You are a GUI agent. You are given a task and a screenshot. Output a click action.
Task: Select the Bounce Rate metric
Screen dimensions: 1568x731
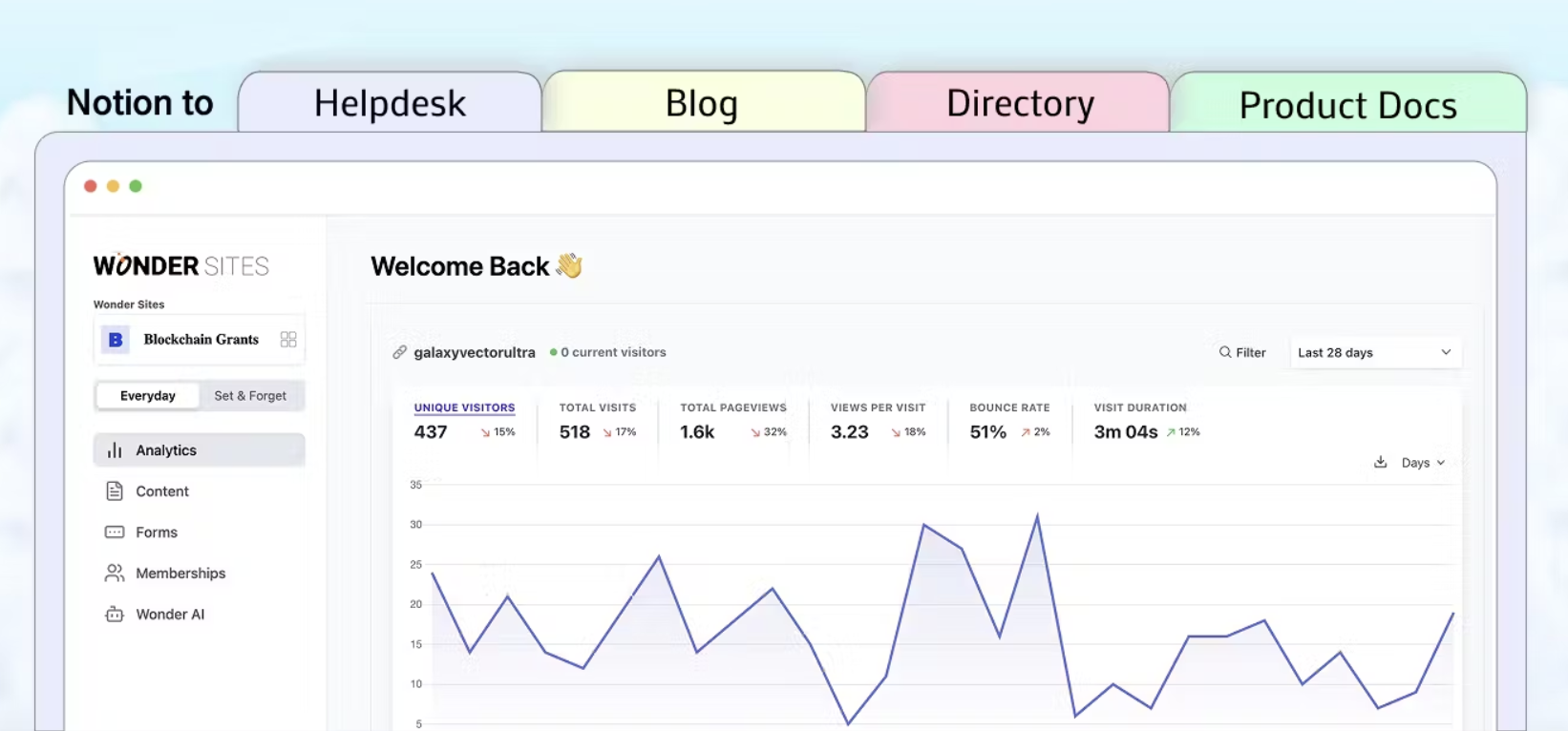tap(1009, 420)
